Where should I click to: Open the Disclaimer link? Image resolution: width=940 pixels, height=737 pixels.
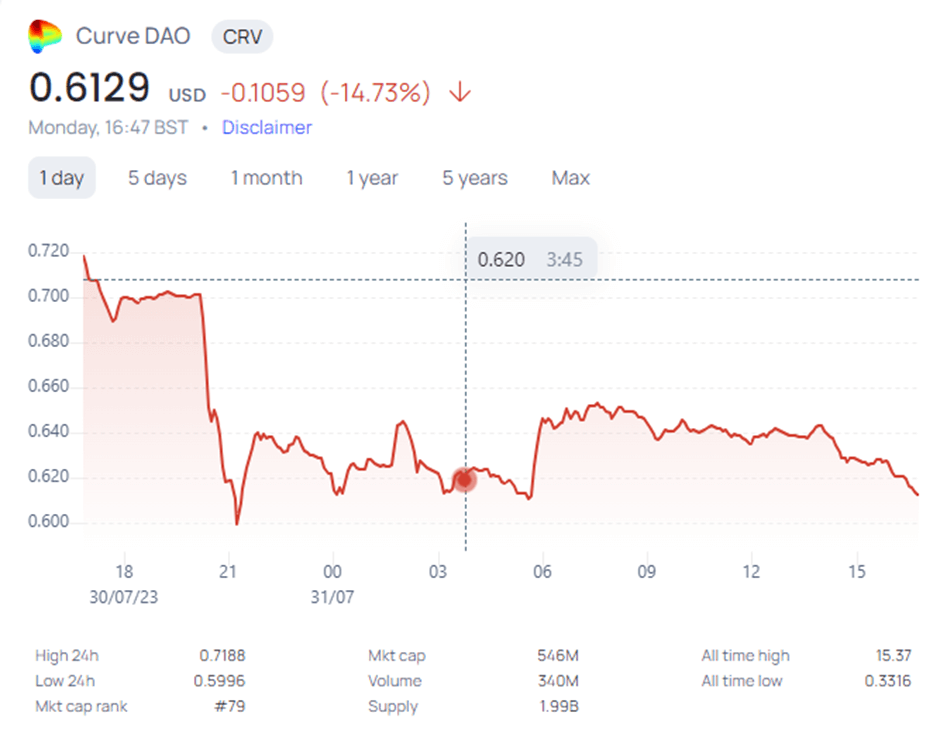point(267,127)
